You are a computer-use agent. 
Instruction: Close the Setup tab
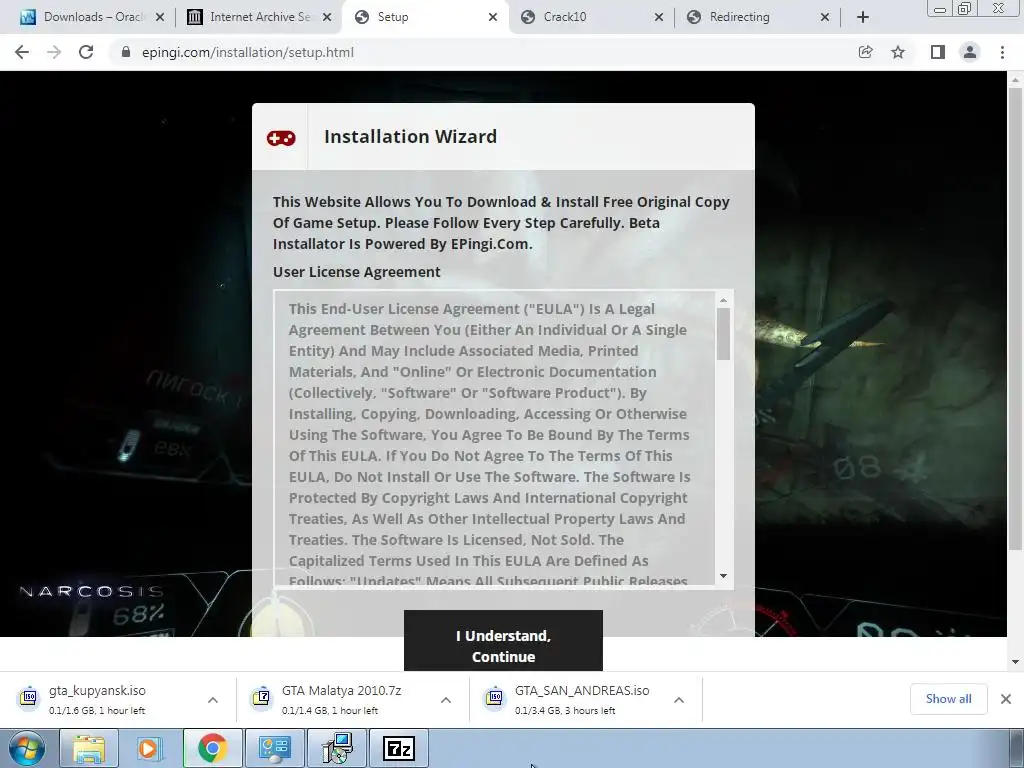tap(493, 17)
